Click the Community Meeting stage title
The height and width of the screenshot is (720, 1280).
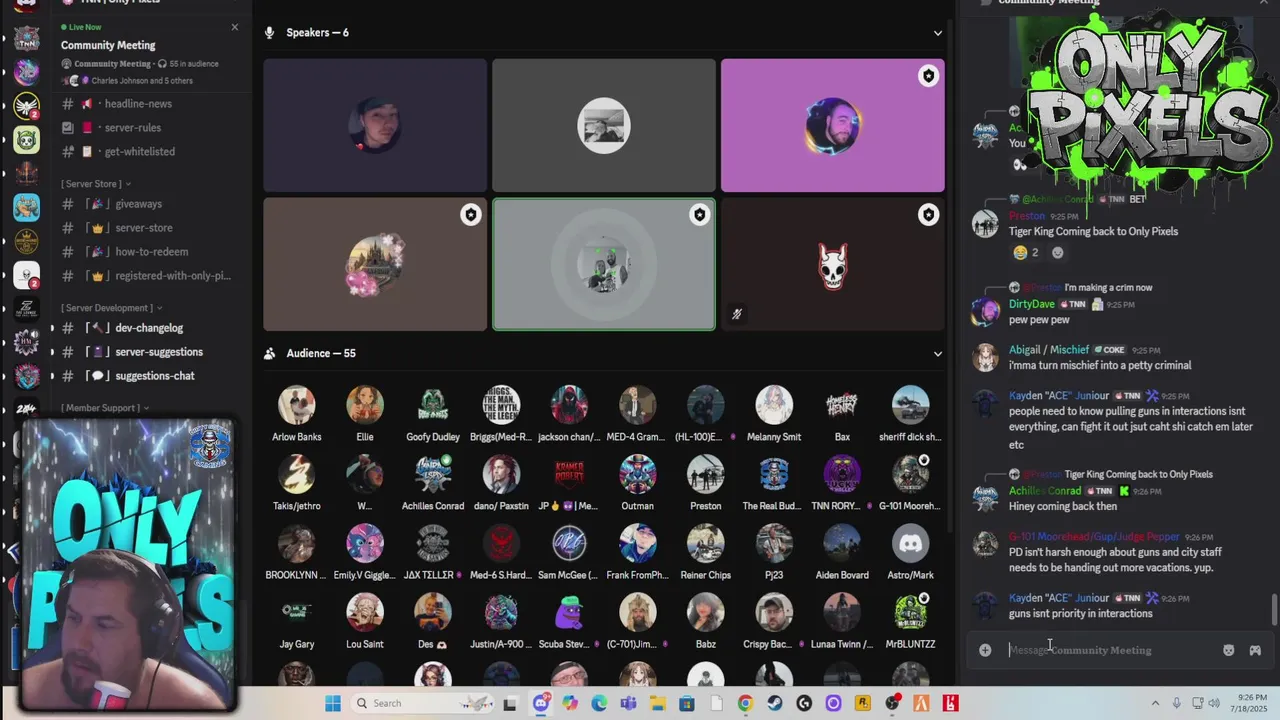(x=108, y=45)
